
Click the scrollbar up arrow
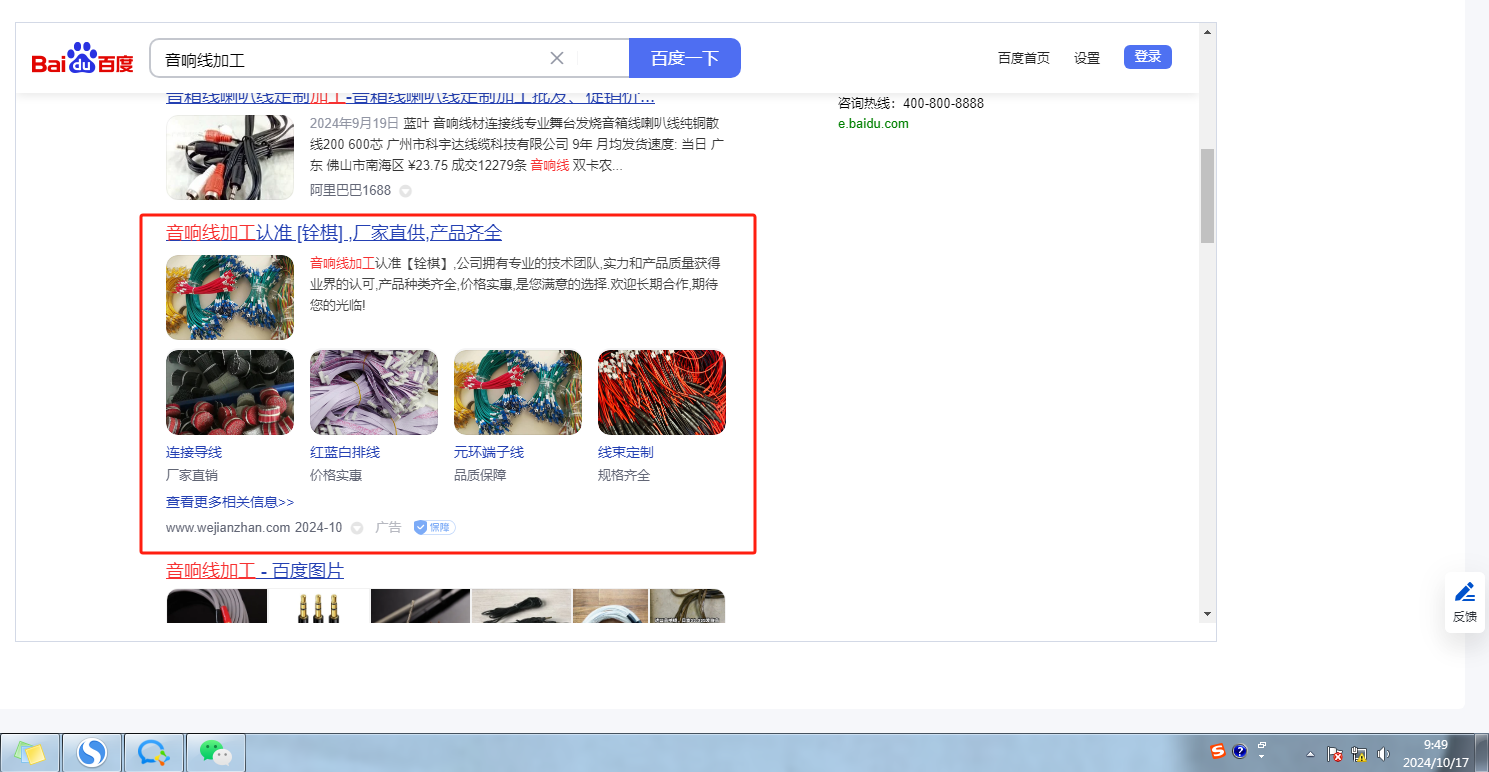(x=1207, y=31)
